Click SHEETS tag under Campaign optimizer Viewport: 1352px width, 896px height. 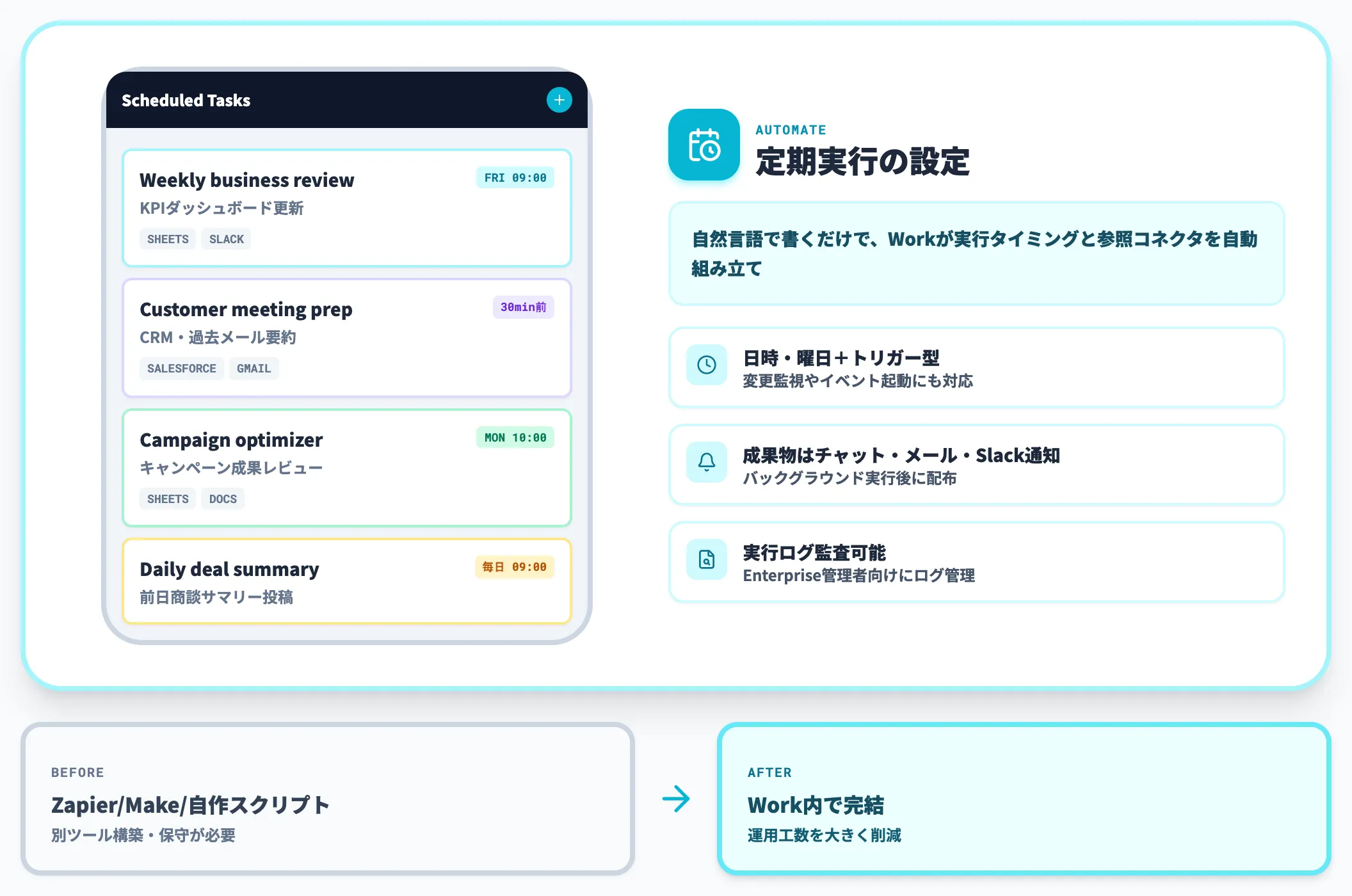click(x=168, y=499)
